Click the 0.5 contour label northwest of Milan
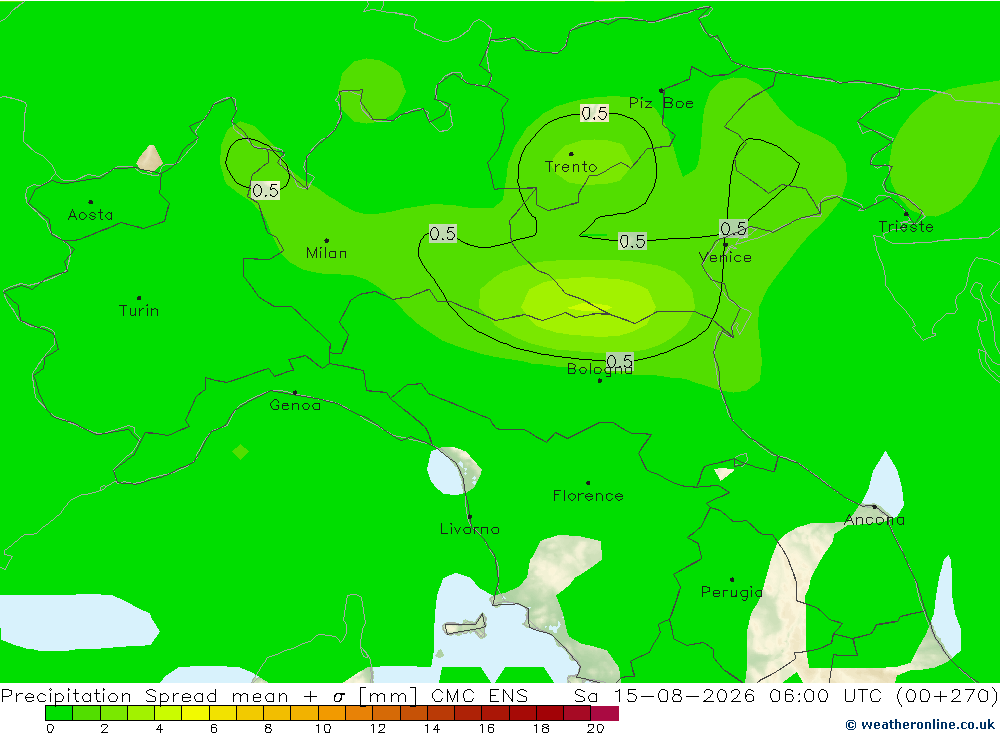The width and height of the screenshot is (1000, 733). (x=265, y=191)
